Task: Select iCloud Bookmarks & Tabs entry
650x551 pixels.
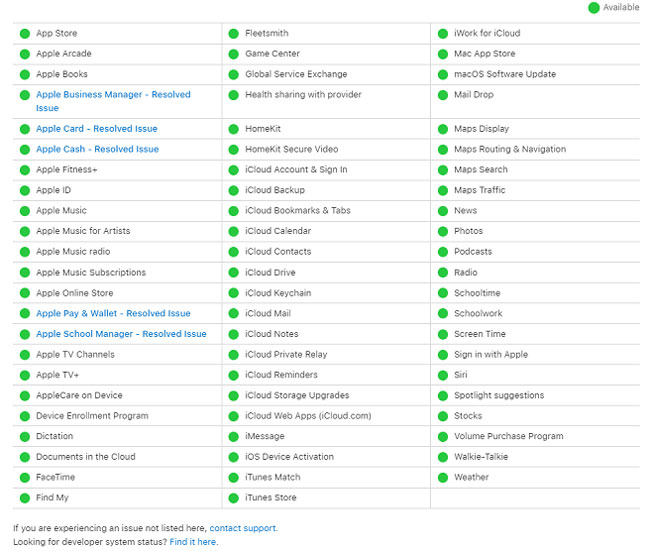Action: [298, 211]
